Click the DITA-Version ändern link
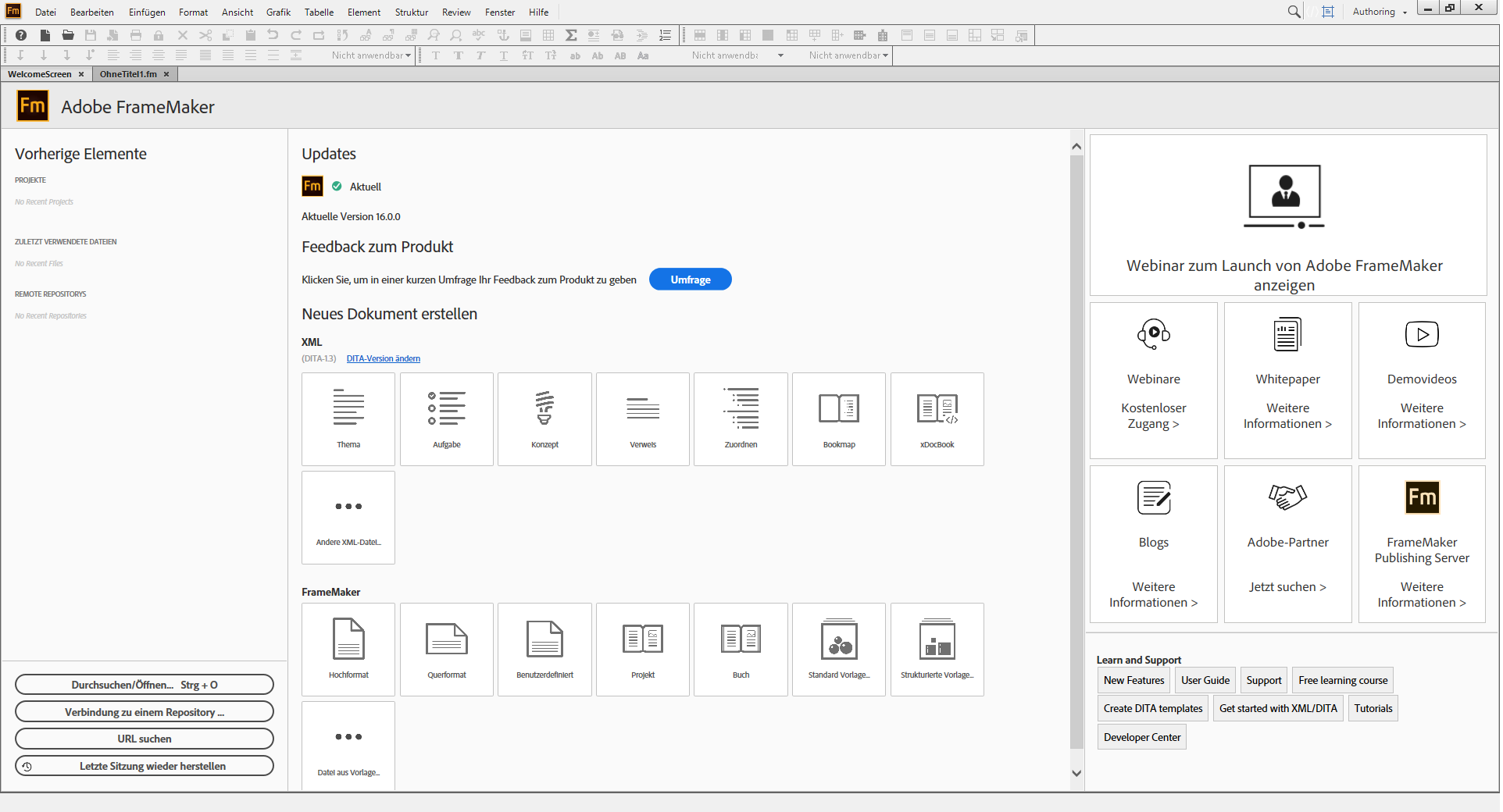This screenshot has height=812, width=1503. coord(383,359)
